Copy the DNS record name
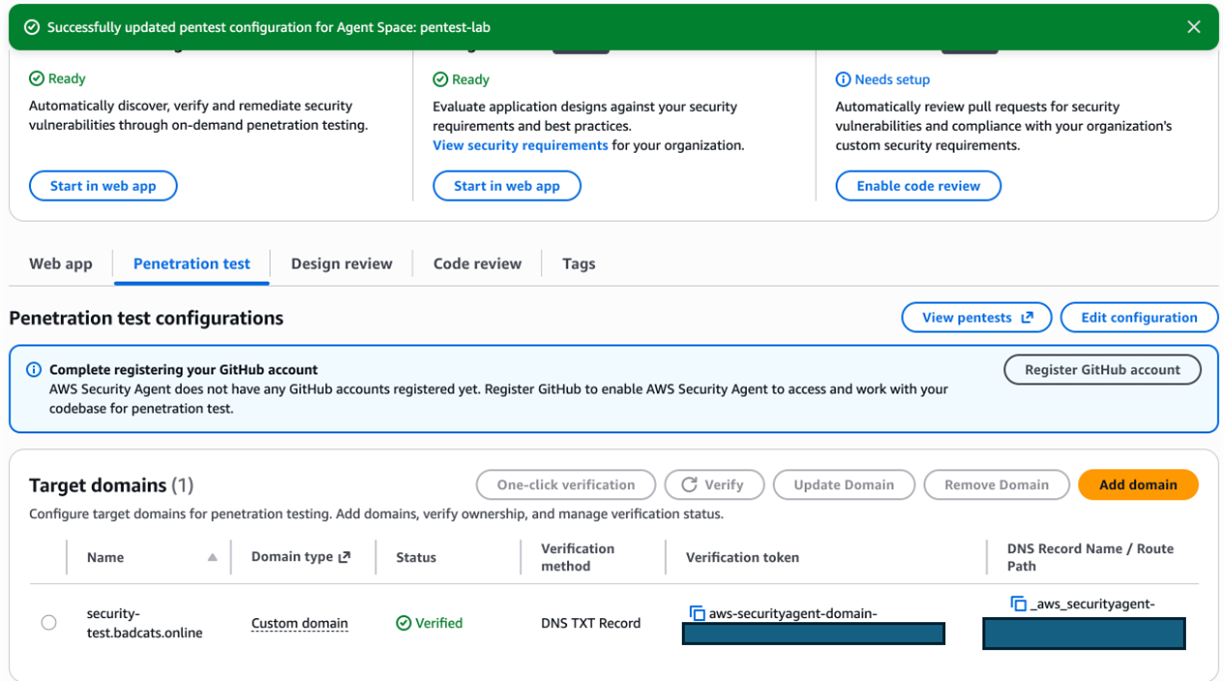The height and width of the screenshot is (681, 1224). pos(1018,603)
